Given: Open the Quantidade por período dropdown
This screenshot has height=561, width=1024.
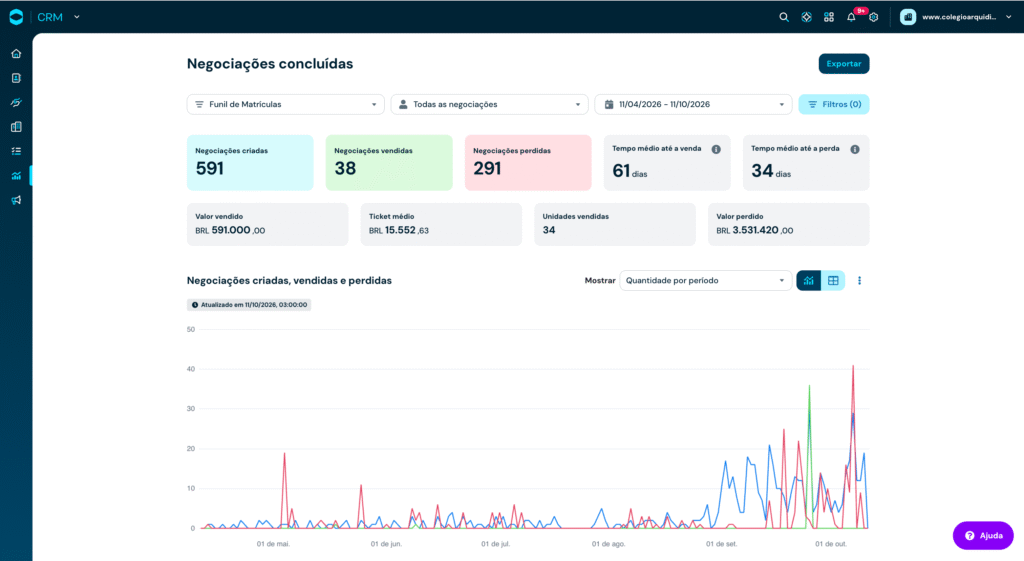Looking at the screenshot, I should coord(705,280).
